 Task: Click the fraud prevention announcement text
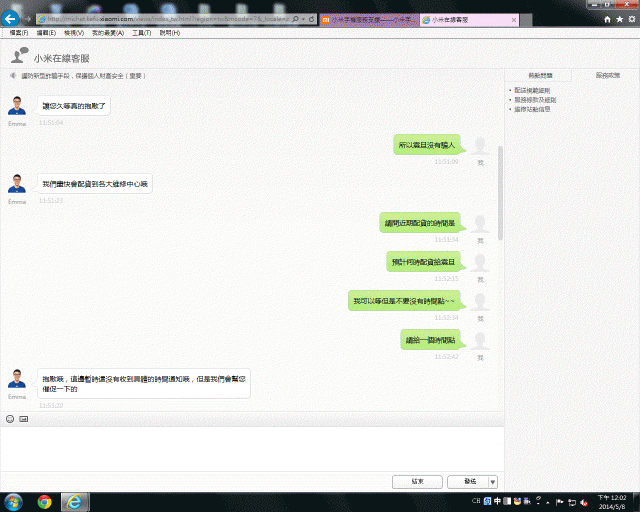tap(83, 76)
